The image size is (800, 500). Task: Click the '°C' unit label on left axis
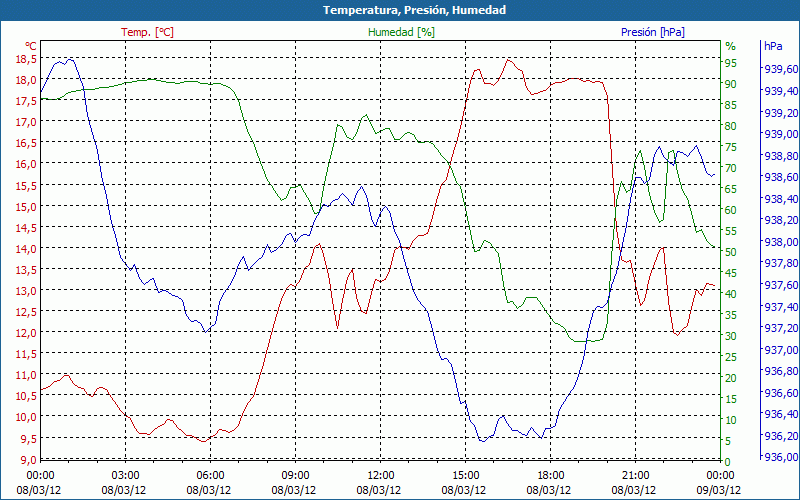pos(31,46)
